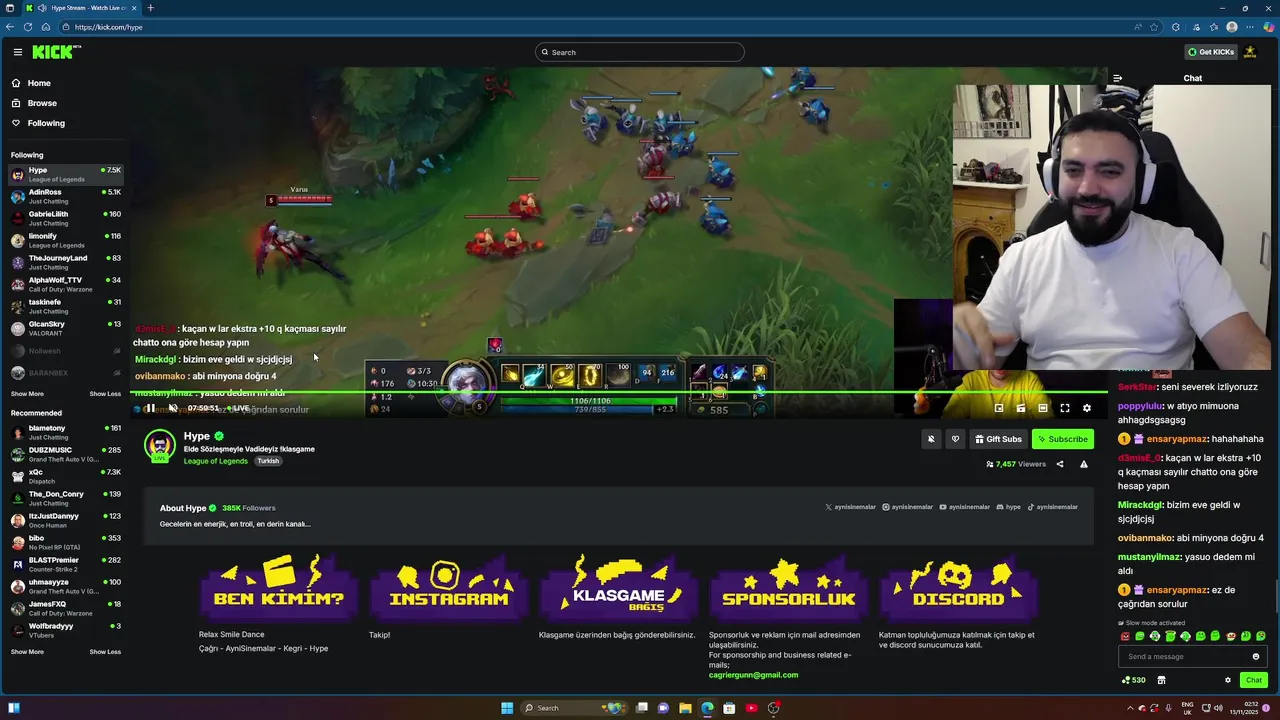This screenshot has height=720, width=1280.
Task: Open new browser tab
Action: [150, 8]
